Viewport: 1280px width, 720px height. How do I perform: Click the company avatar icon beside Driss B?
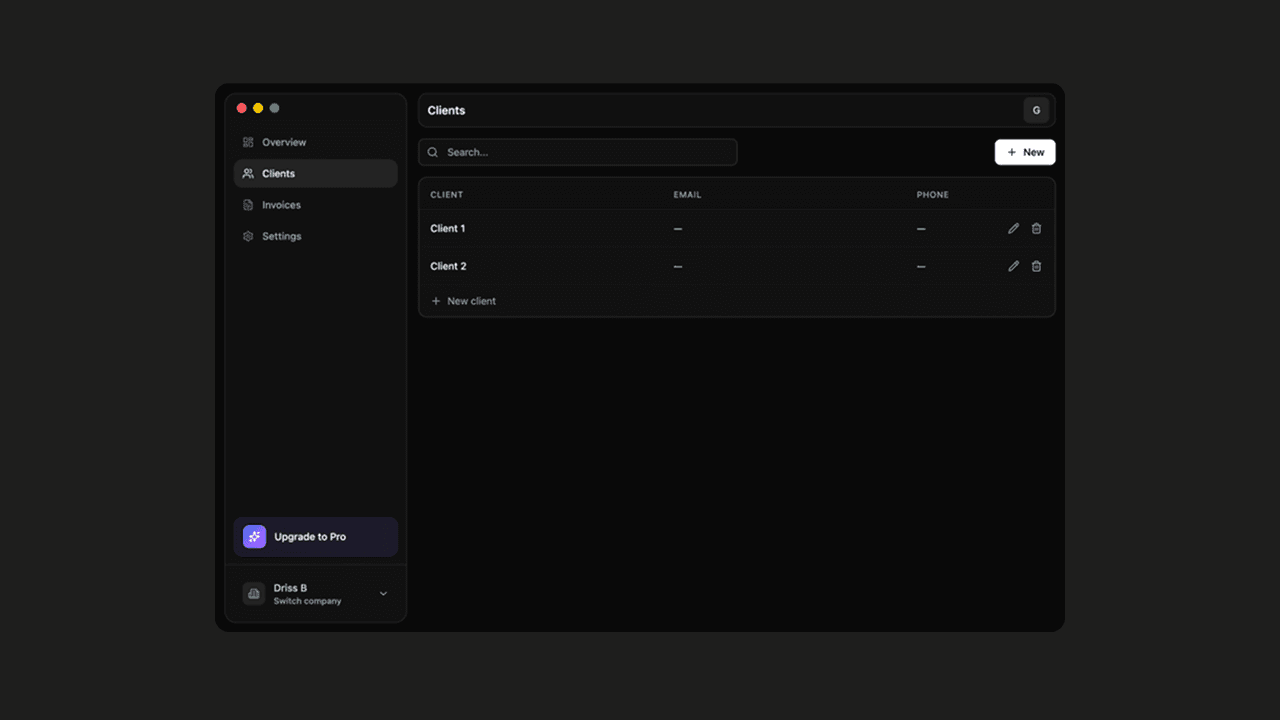(254, 594)
